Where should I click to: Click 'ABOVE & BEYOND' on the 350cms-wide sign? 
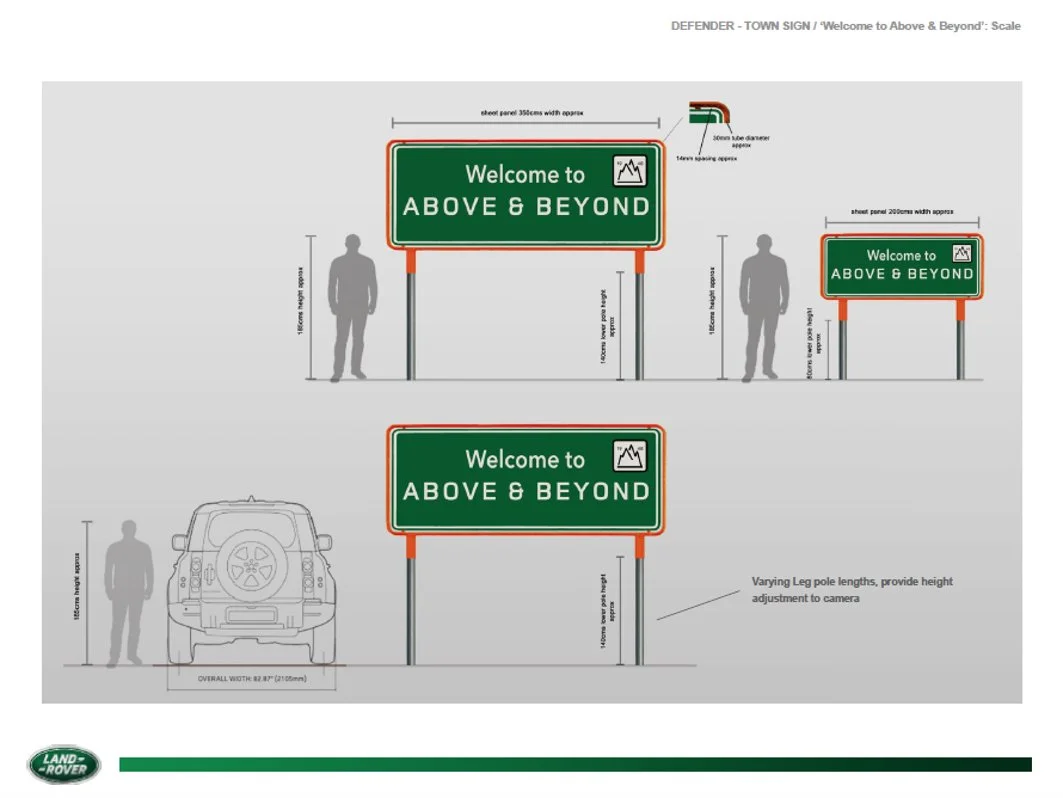pyautogui.click(x=527, y=207)
